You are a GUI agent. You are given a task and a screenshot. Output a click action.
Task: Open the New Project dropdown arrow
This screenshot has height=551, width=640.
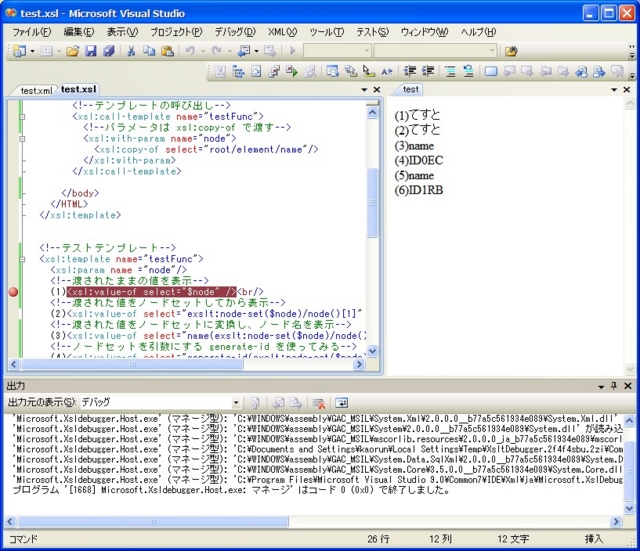click(32, 51)
